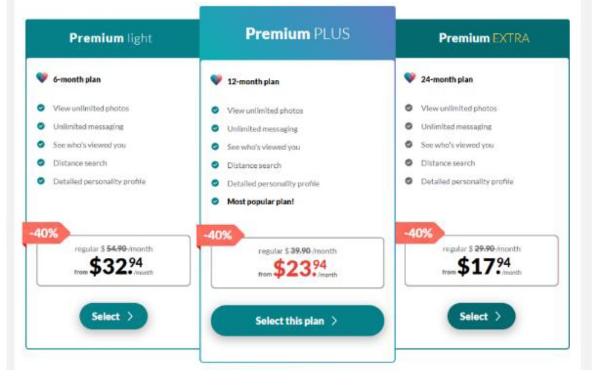Click the red $23.94 price box
The height and width of the screenshot is (386, 600).
[297, 263]
